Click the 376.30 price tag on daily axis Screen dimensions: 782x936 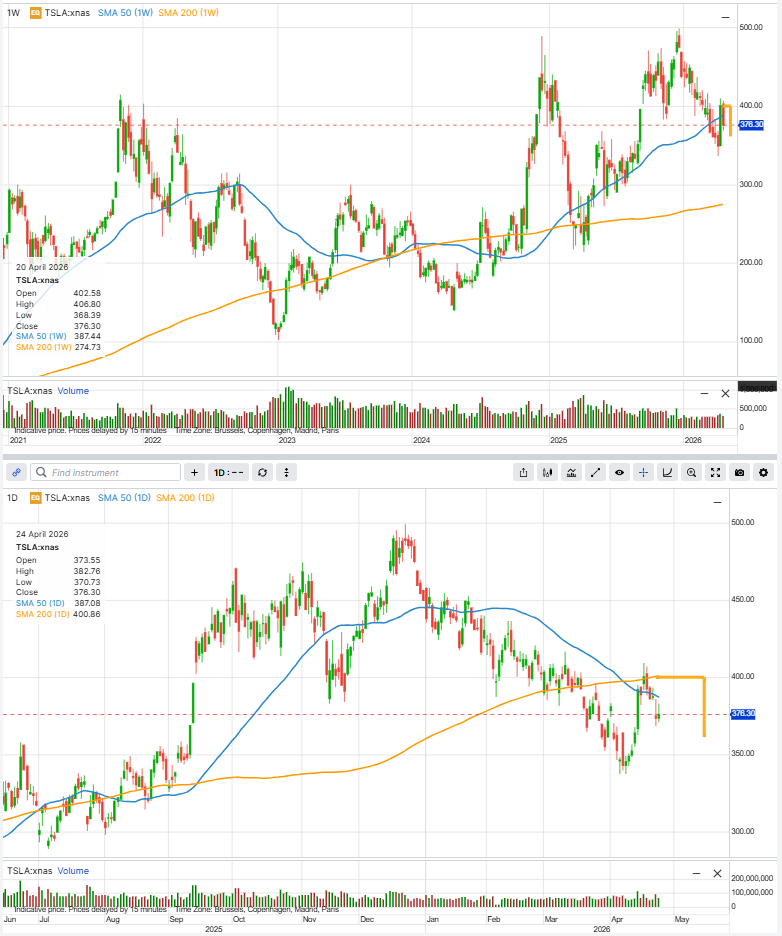click(x=743, y=713)
